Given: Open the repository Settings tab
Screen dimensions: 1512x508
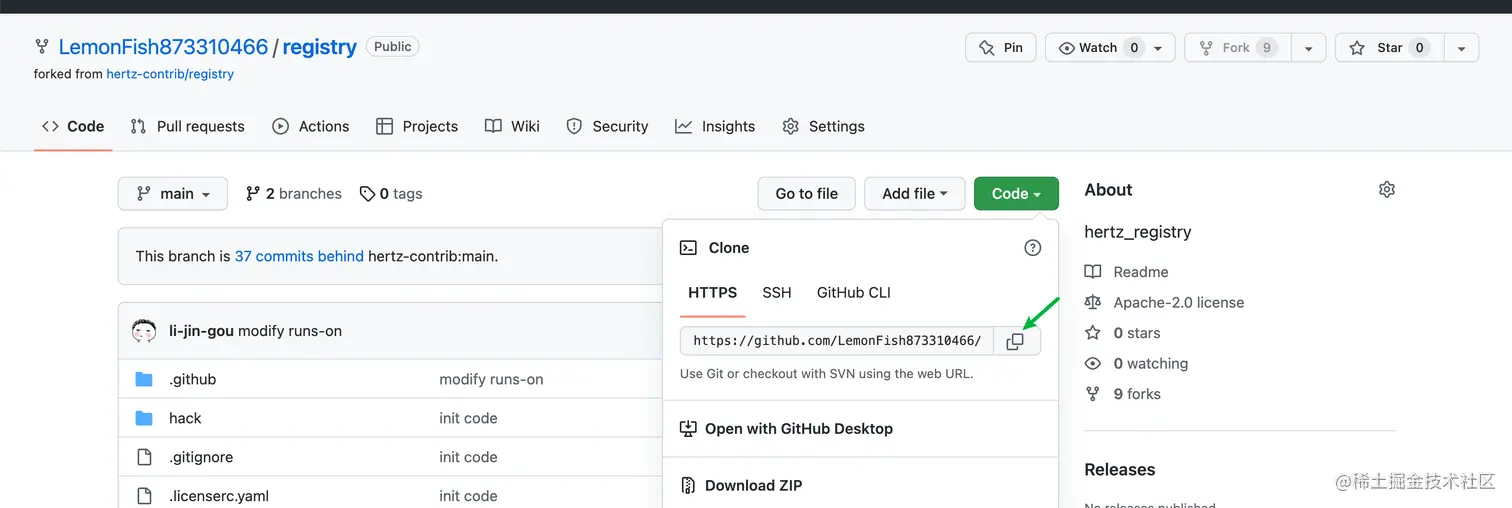Looking at the screenshot, I should point(823,126).
